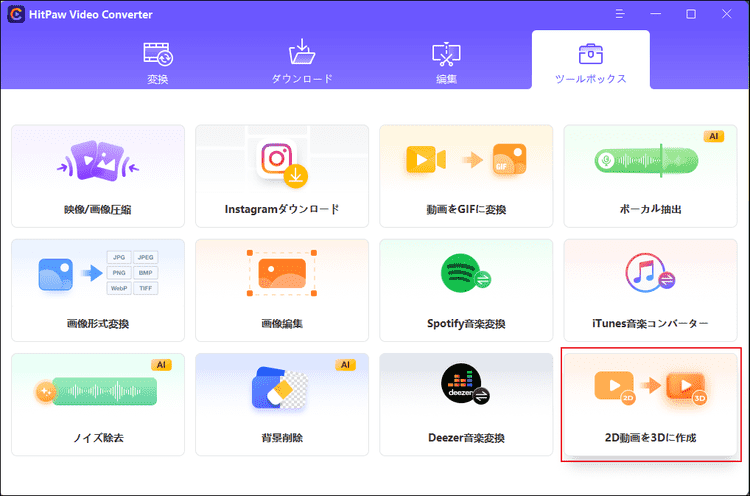Click the film-reel convert icon
750x496 pixels.
click(158, 54)
